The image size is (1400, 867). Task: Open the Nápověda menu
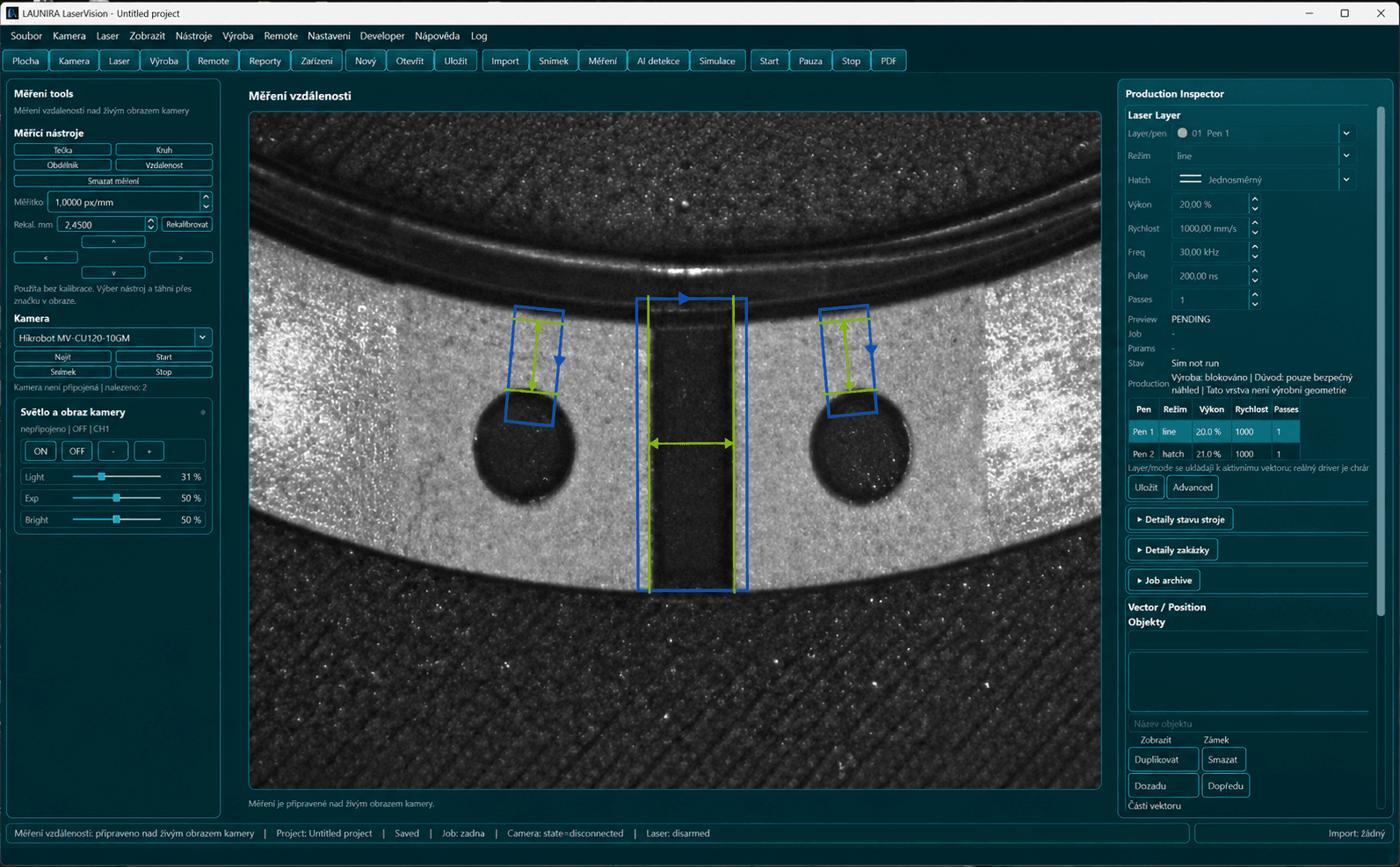437,36
